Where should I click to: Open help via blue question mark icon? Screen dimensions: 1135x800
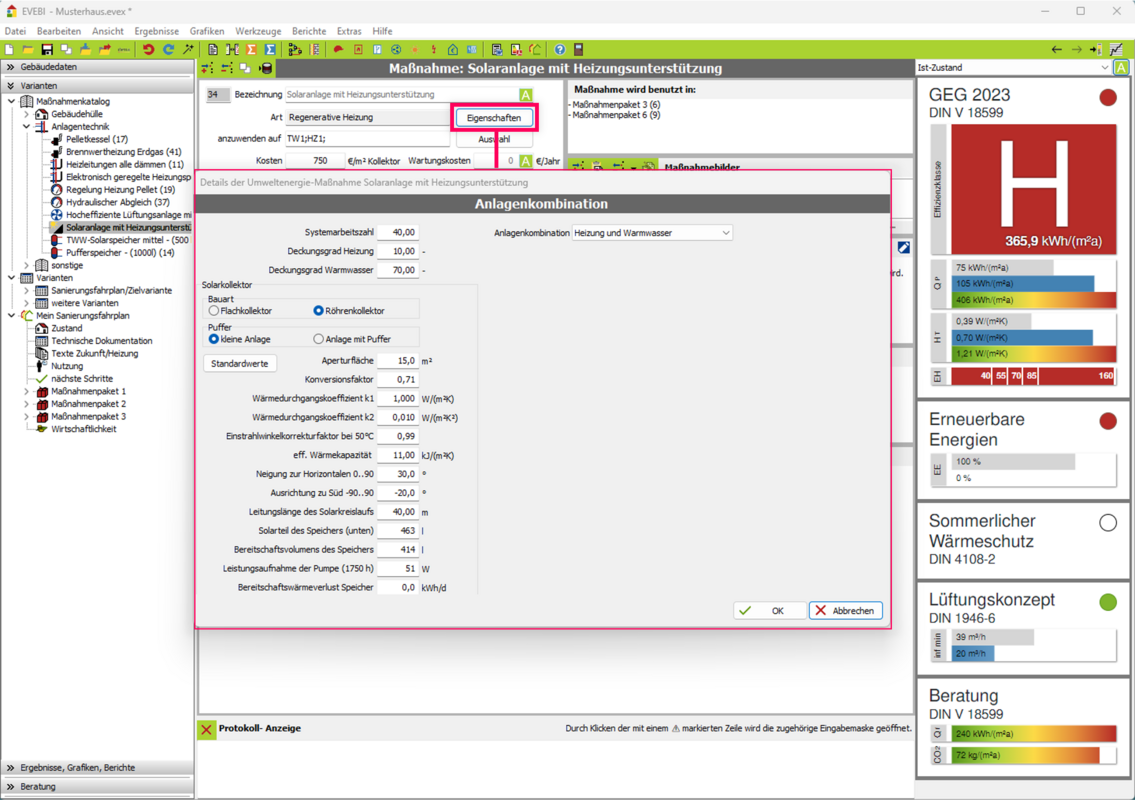(x=559, y=49)
